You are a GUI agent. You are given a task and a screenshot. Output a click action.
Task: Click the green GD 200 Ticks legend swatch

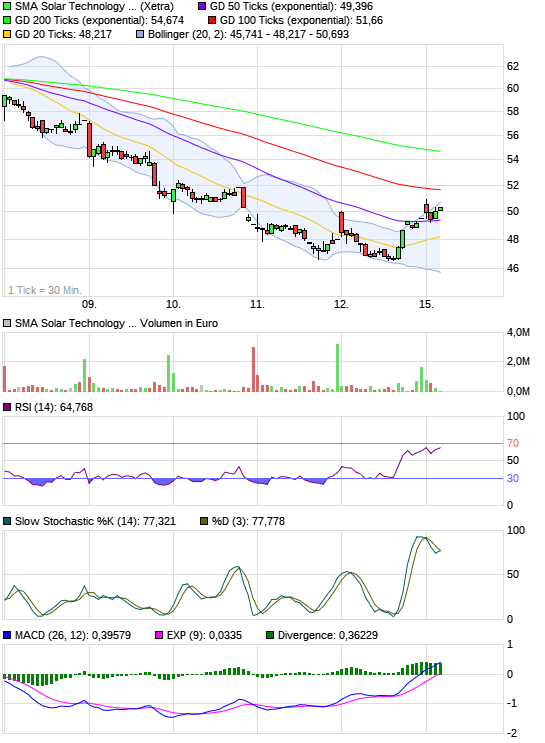tap(7, 20)
